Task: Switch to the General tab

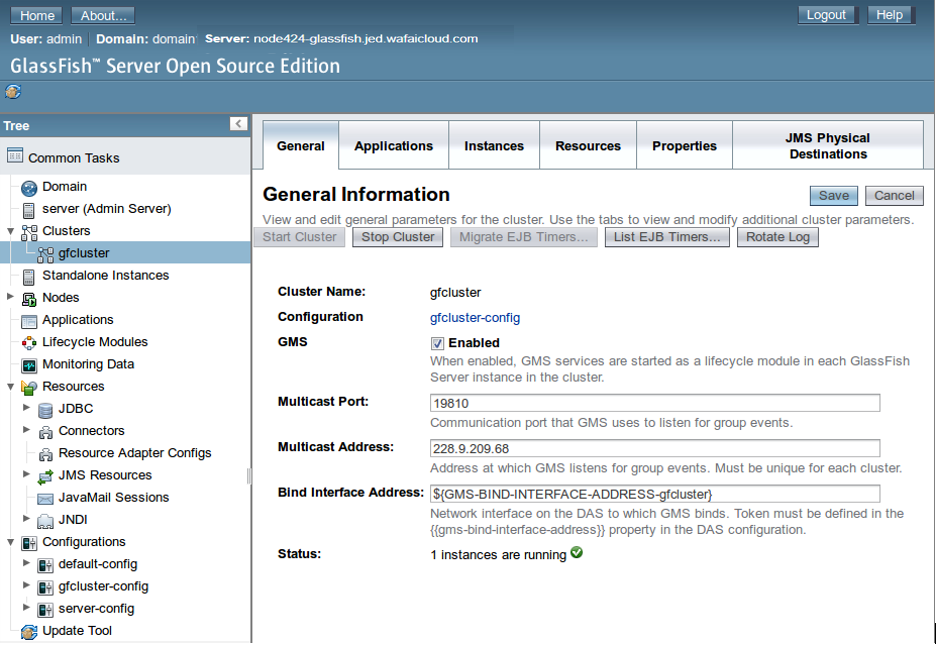Action: [x=301, y=146]
